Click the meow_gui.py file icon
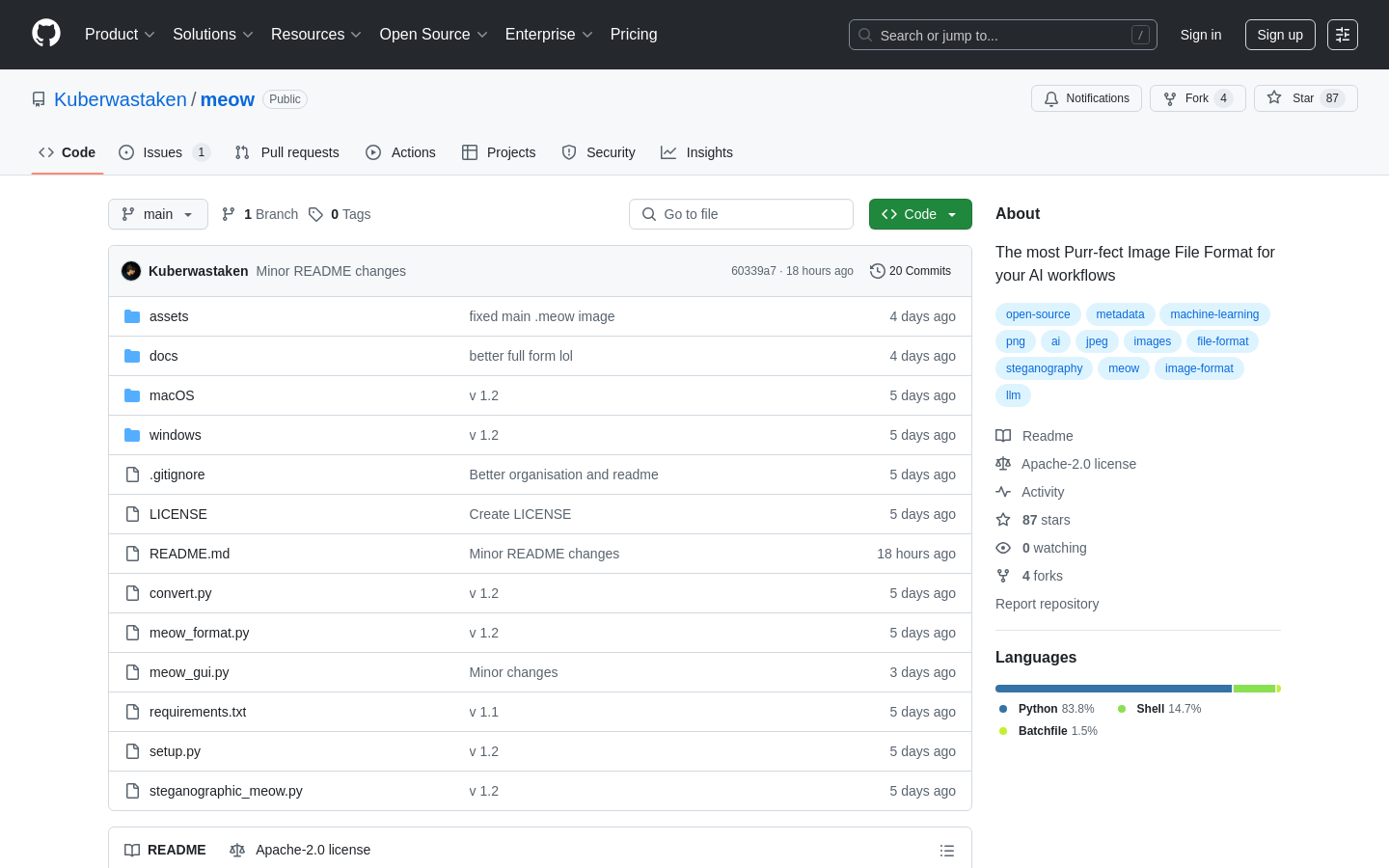1389x868 pixels. pos(132,672)
